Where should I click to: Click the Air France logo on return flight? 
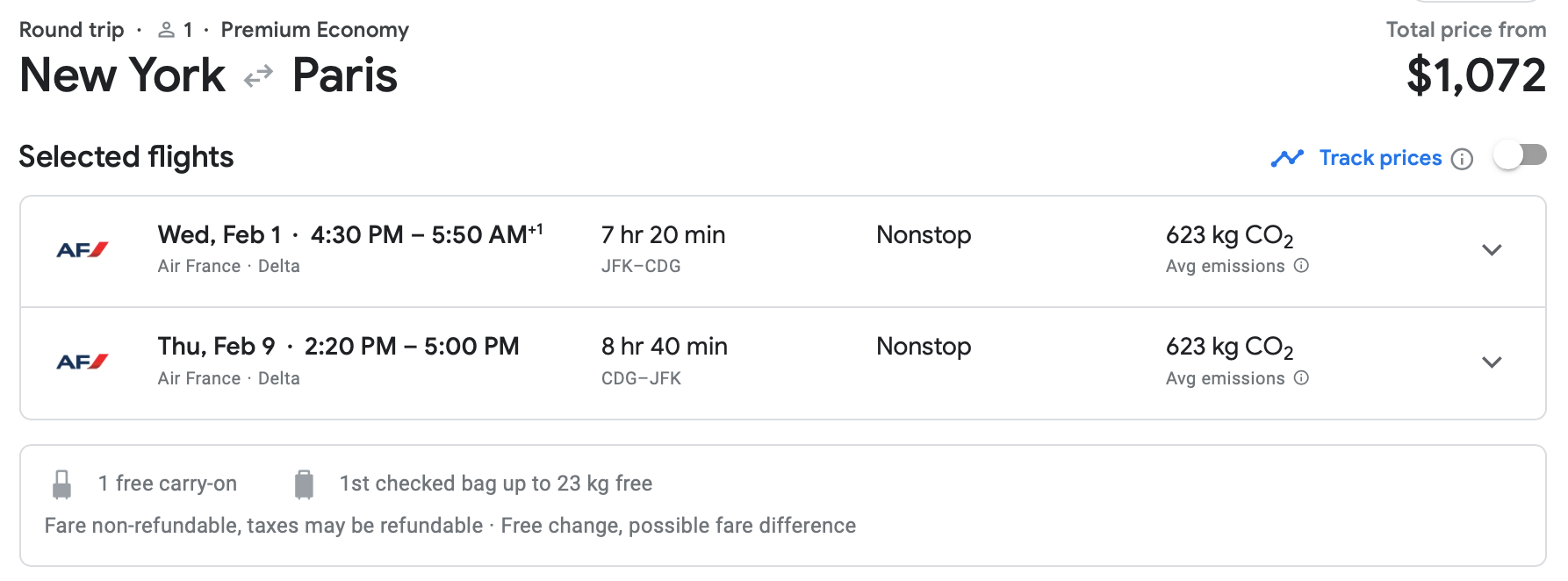pos(83,362)
